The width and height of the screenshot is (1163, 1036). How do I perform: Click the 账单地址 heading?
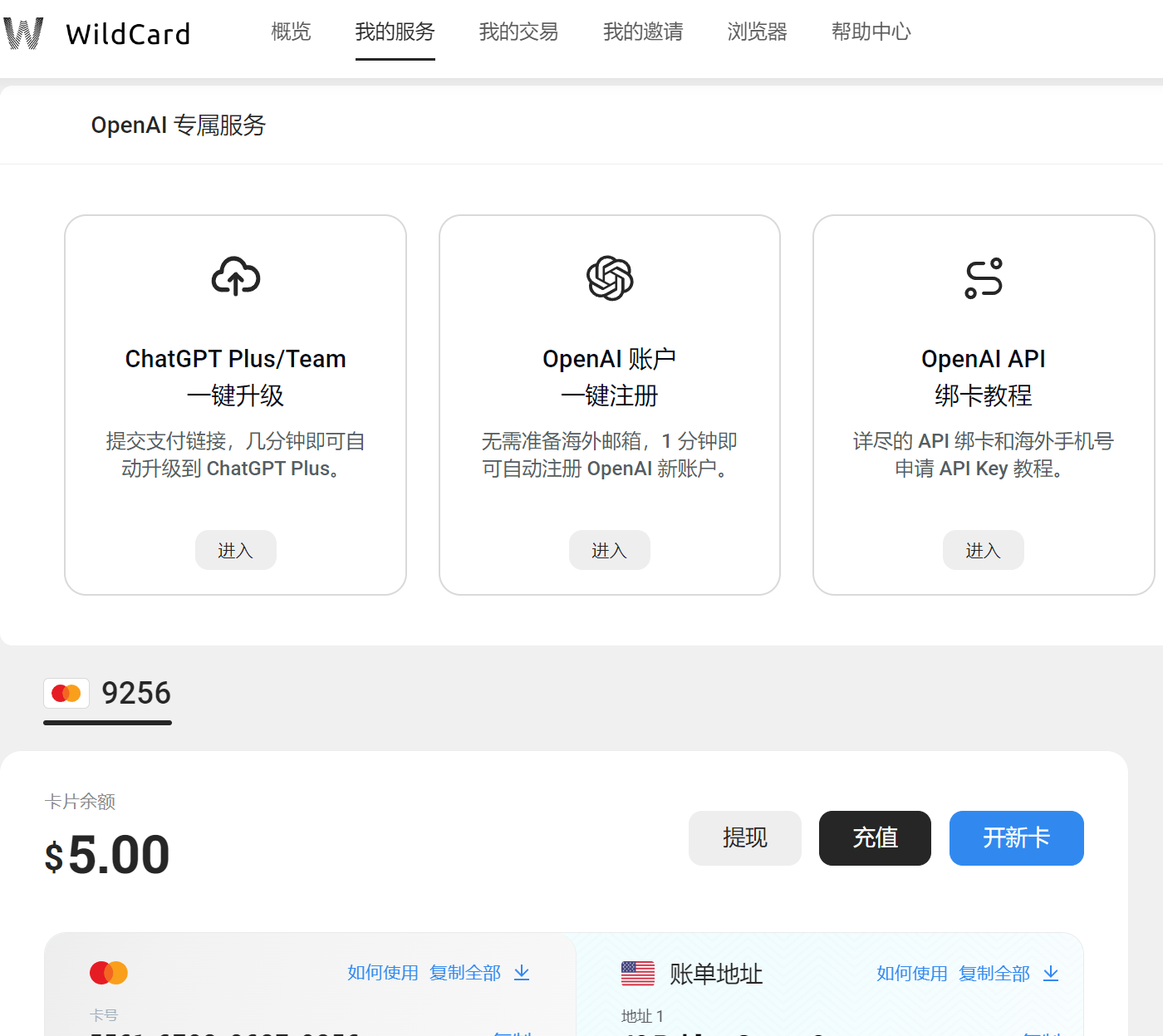pos(716,974)
